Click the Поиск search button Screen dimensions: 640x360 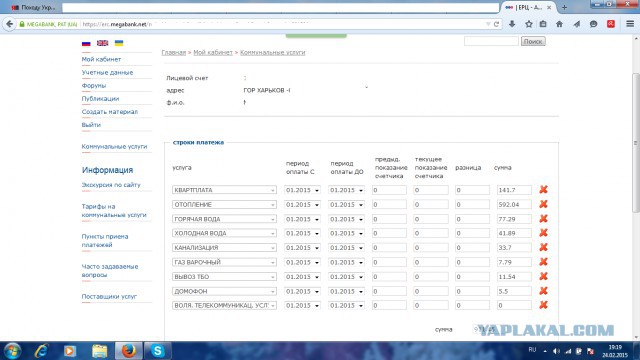(533, 41)
